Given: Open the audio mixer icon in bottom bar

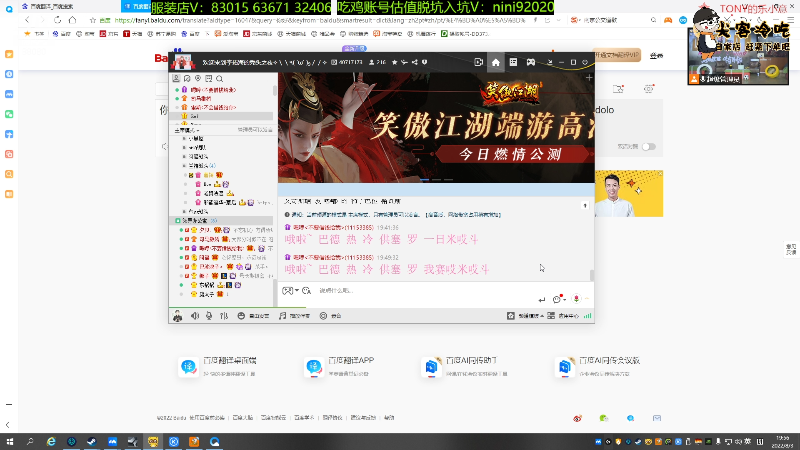Looking at the screenshot, I should (224, 316).
